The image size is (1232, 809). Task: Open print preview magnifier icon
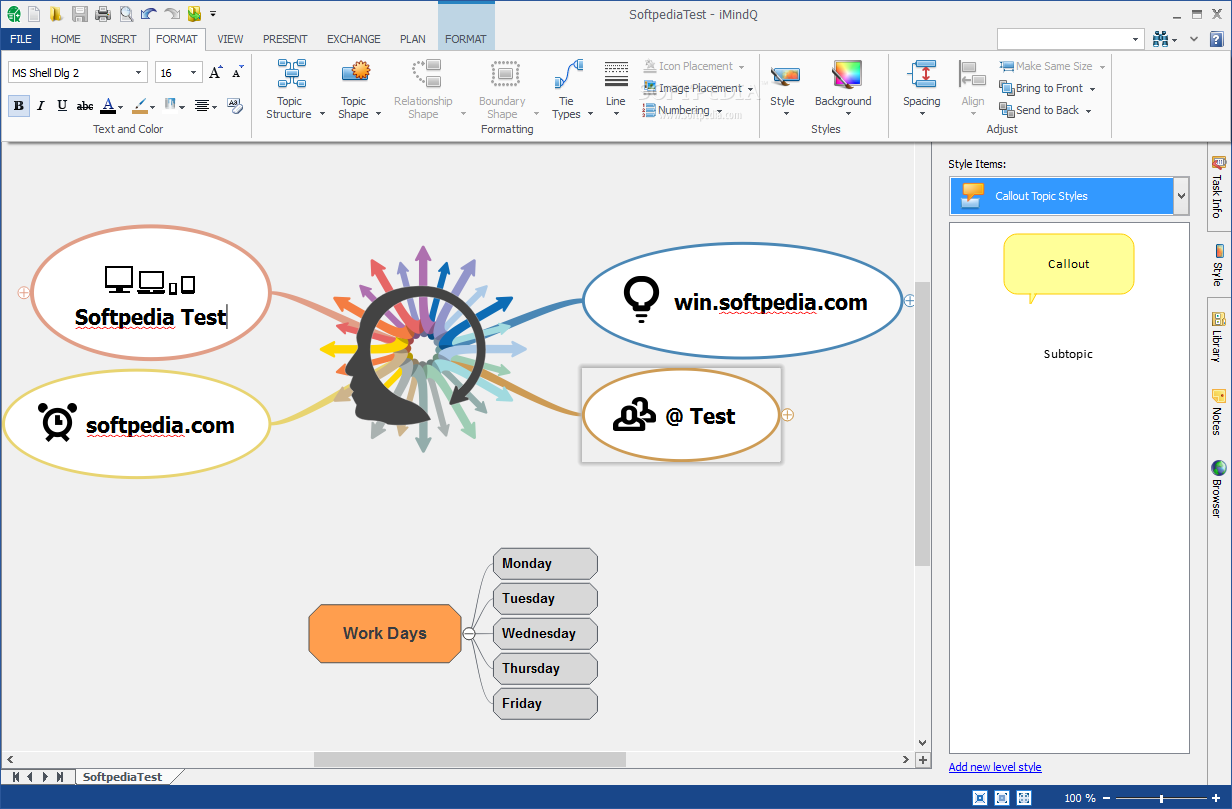point(126,14)
